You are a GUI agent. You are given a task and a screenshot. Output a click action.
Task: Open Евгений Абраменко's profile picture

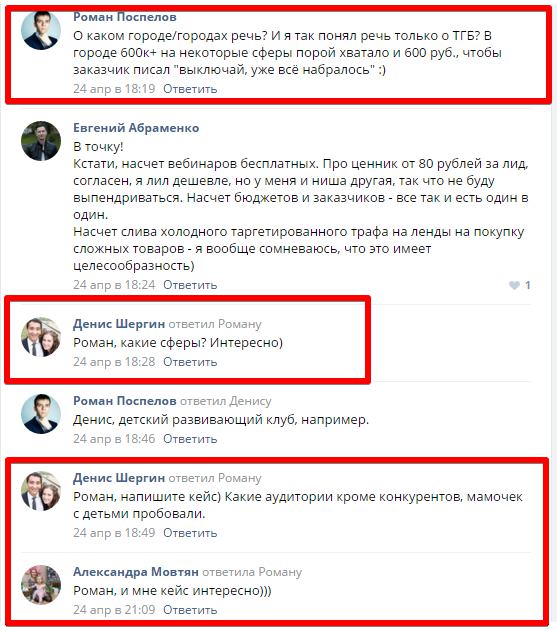41,141
